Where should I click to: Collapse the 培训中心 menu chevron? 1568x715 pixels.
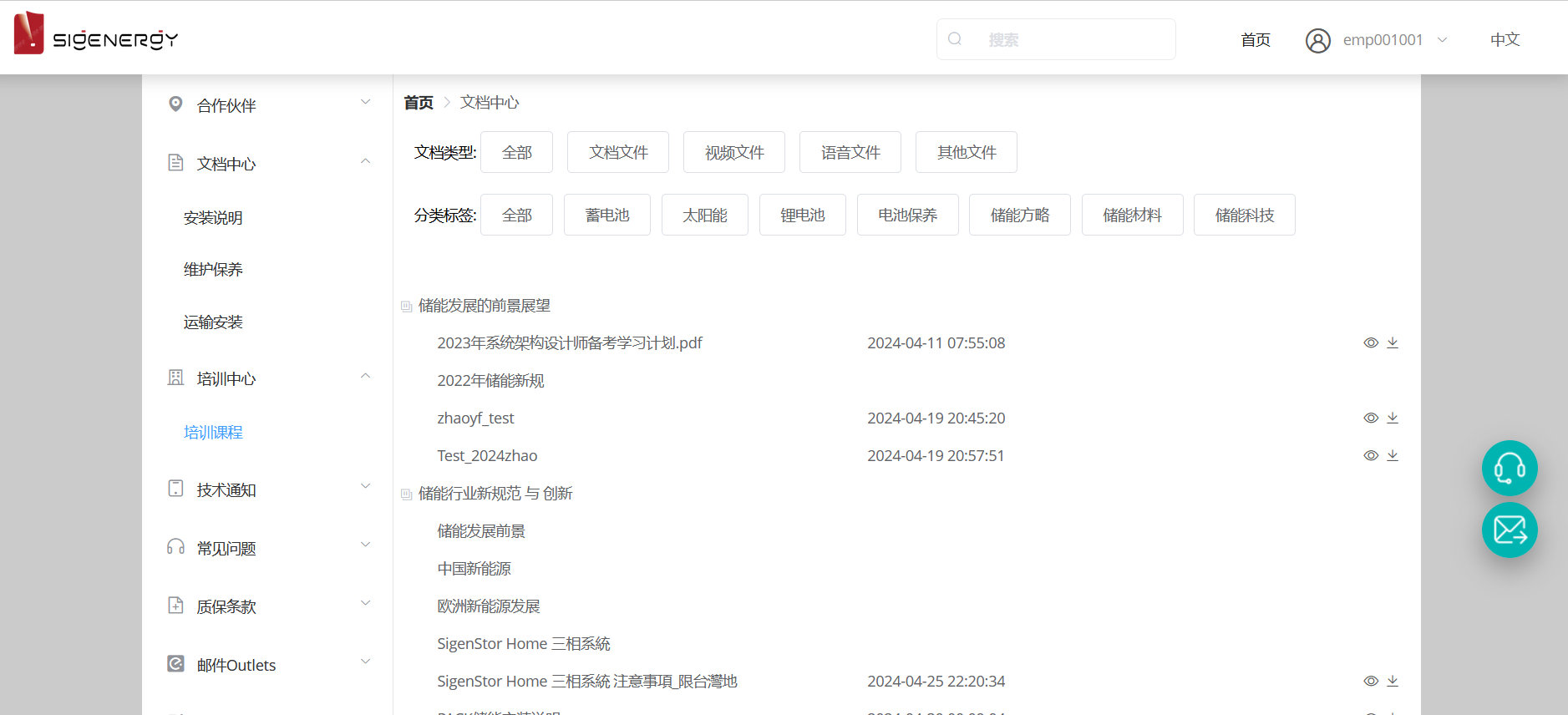(365, 375)
